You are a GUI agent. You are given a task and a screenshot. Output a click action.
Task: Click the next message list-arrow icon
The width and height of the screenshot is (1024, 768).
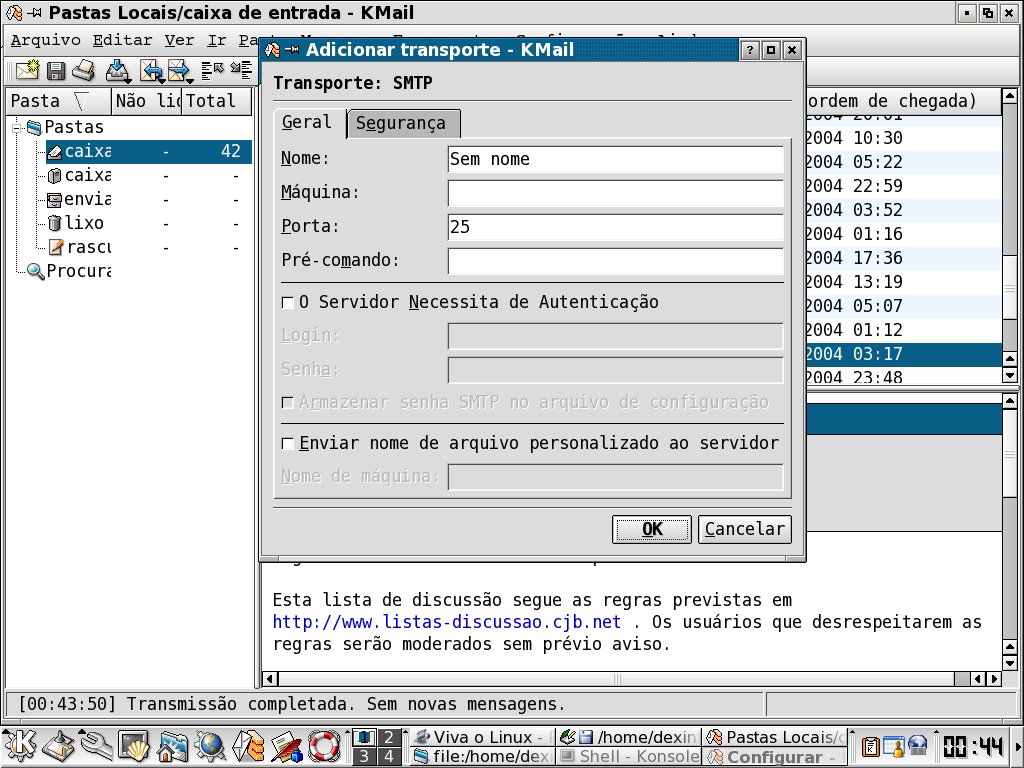click(x=242, y=70)
